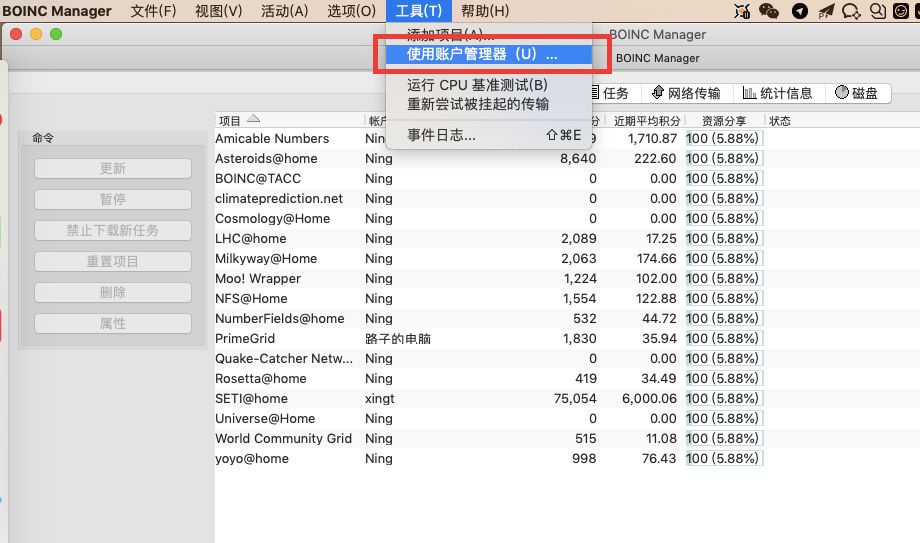Select the Universe@Home project row
920x543 pixels.
pyautogui.click(x=567, y=419)
